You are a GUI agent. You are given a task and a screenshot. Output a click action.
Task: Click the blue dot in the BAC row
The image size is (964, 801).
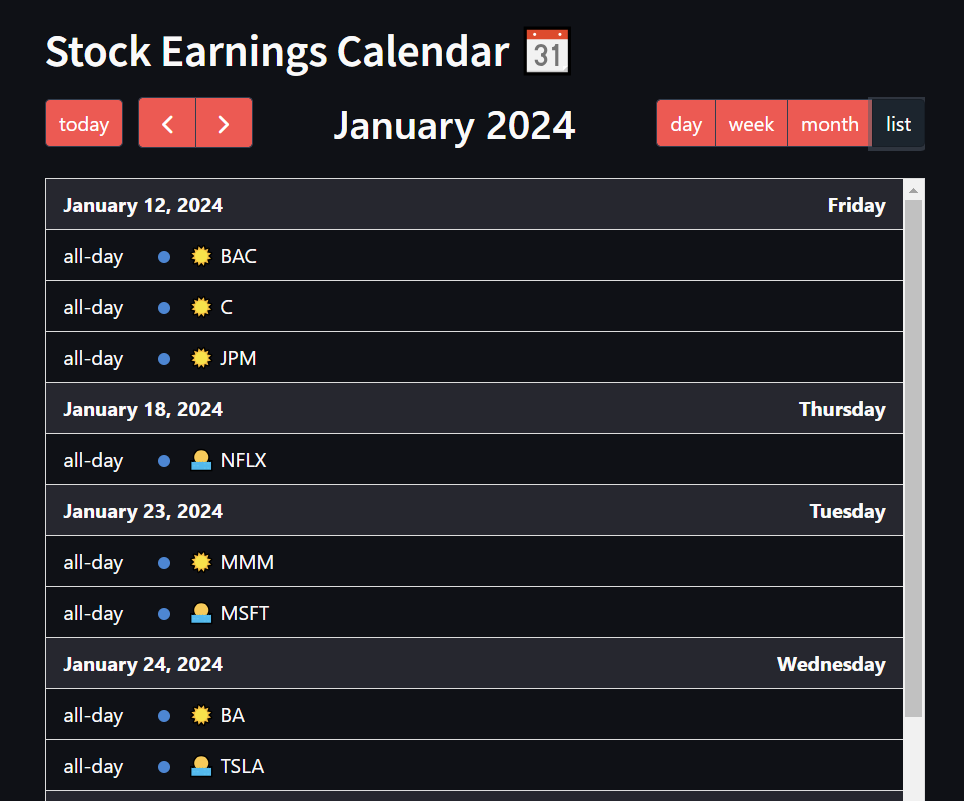[x=164, y=257]
